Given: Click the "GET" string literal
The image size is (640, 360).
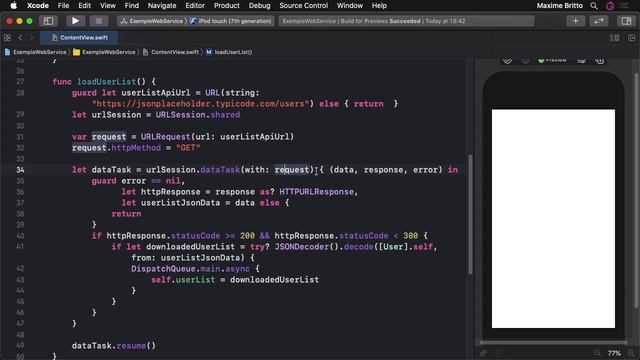Looking at the screenshot, I should pos(188,148).
